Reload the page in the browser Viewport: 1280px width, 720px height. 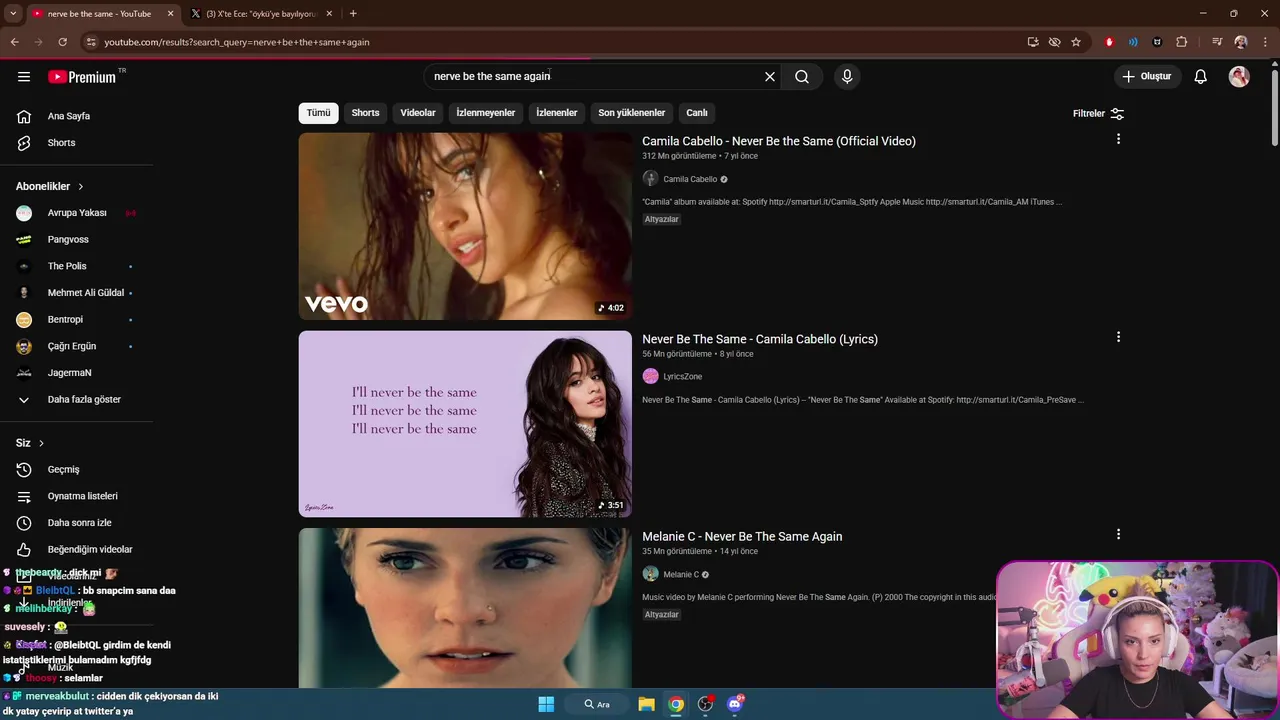[x=62, y=42]
